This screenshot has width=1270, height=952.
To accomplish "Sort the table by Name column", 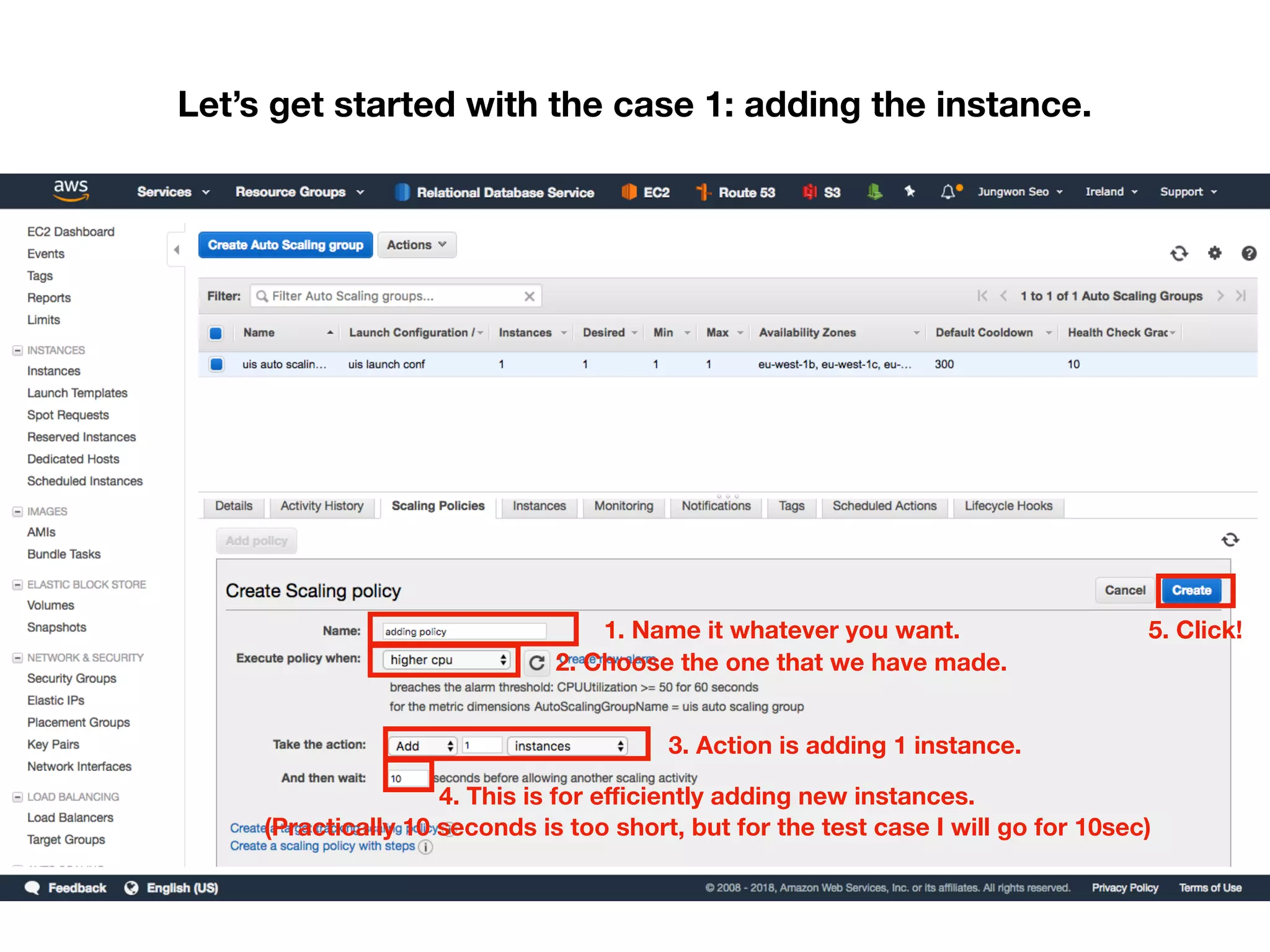I will [x=288, y=333].
